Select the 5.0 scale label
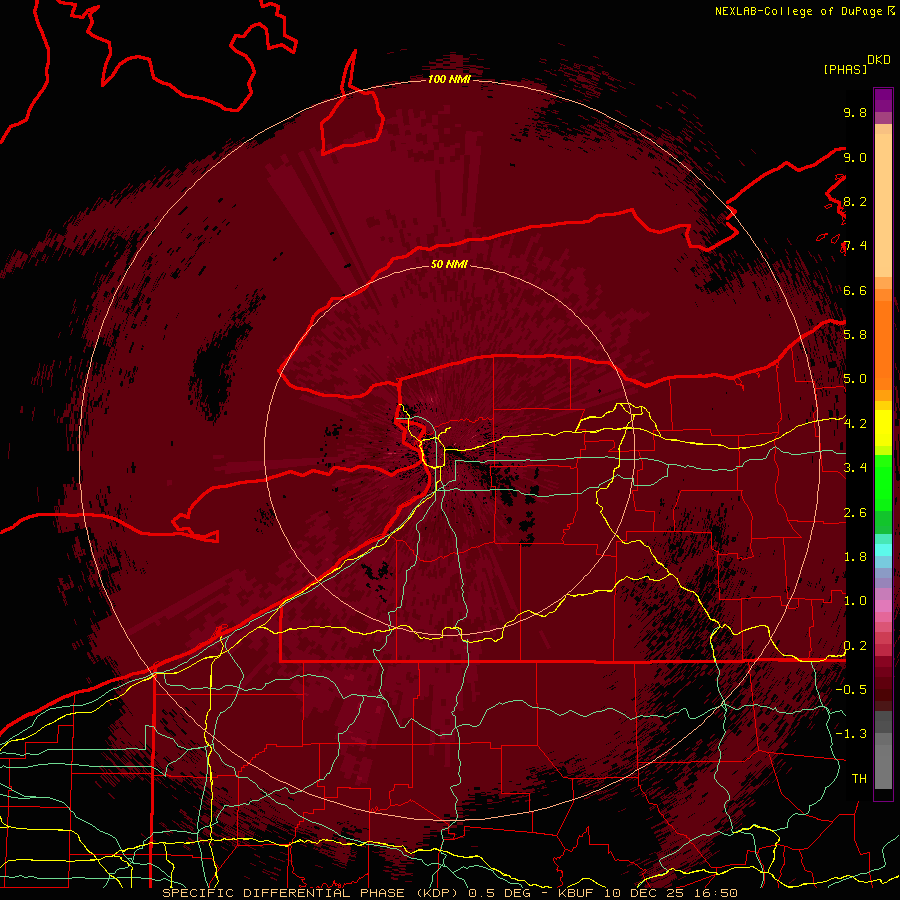 pyautogui.click(x=855, y=379)
